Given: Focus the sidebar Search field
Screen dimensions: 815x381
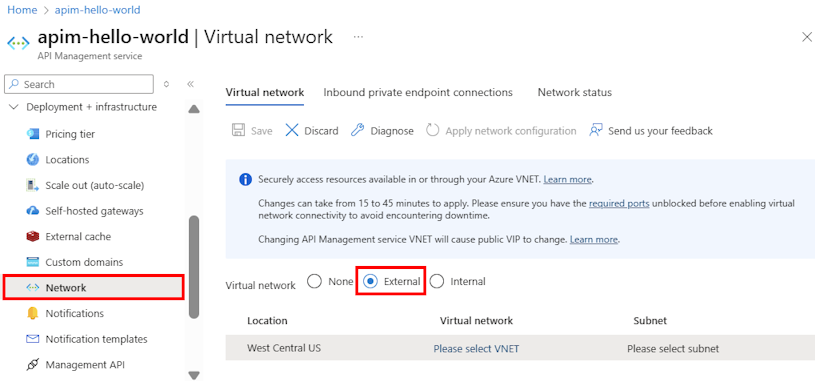Looking at the screenshot, I should coord(79,84).
